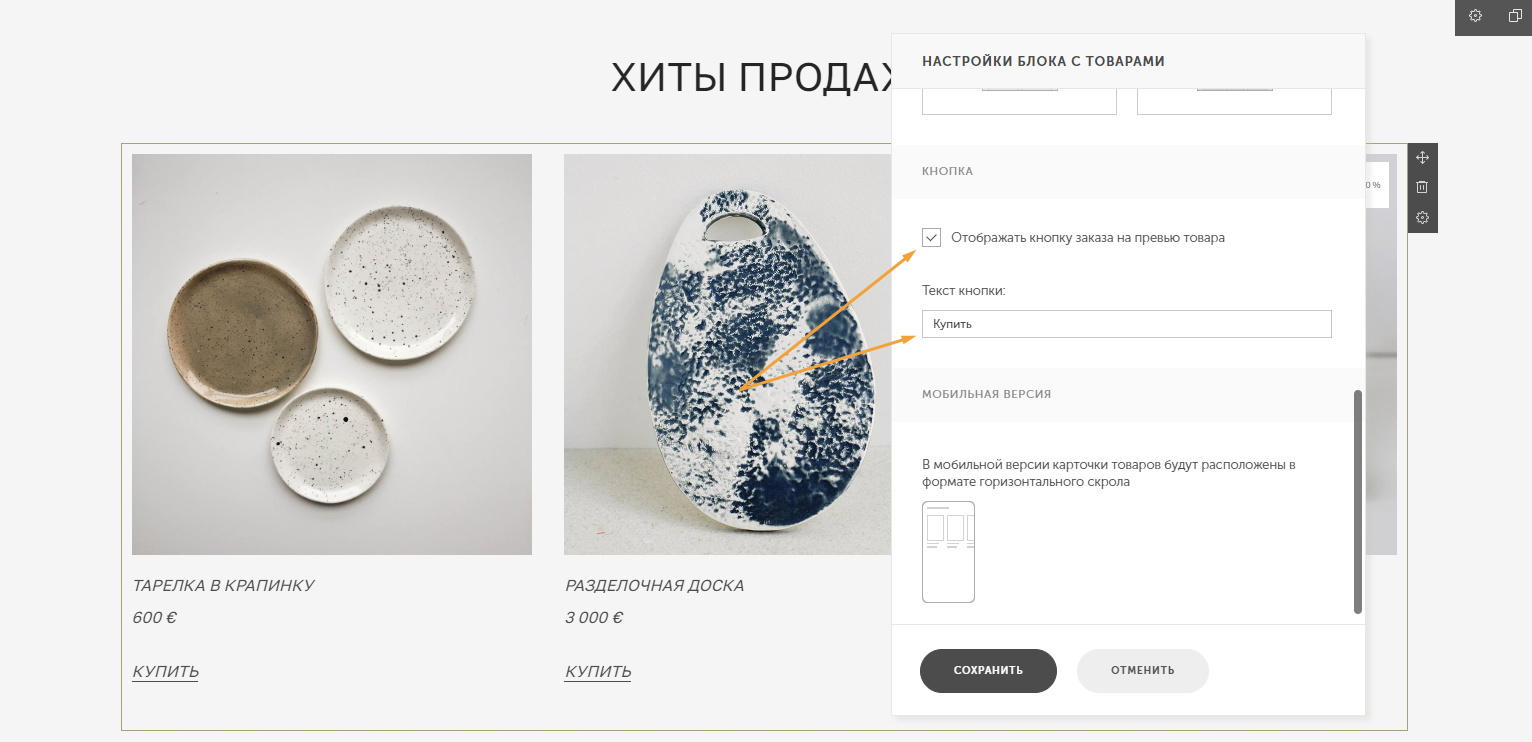Click the page settings gear icon in top bar
The height and width of the screenshot is (742, 1532).
1475,16
